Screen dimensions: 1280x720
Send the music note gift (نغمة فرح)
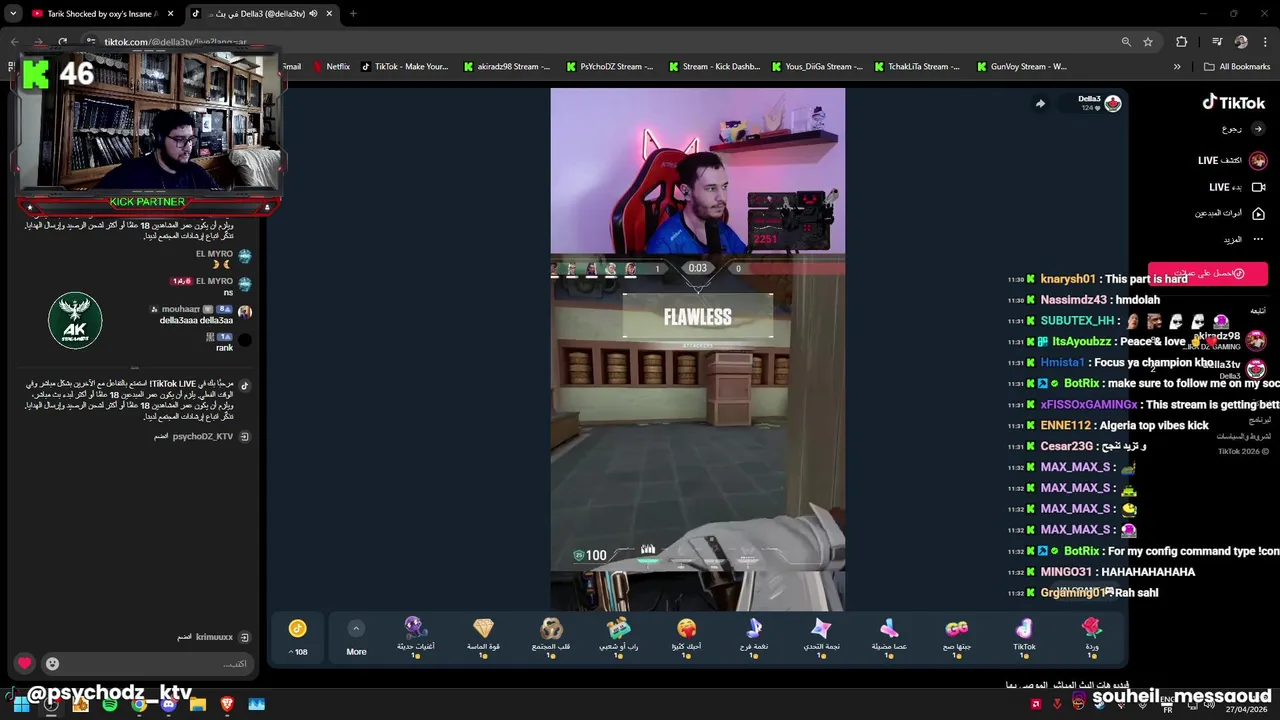click(x=754, y=636)
